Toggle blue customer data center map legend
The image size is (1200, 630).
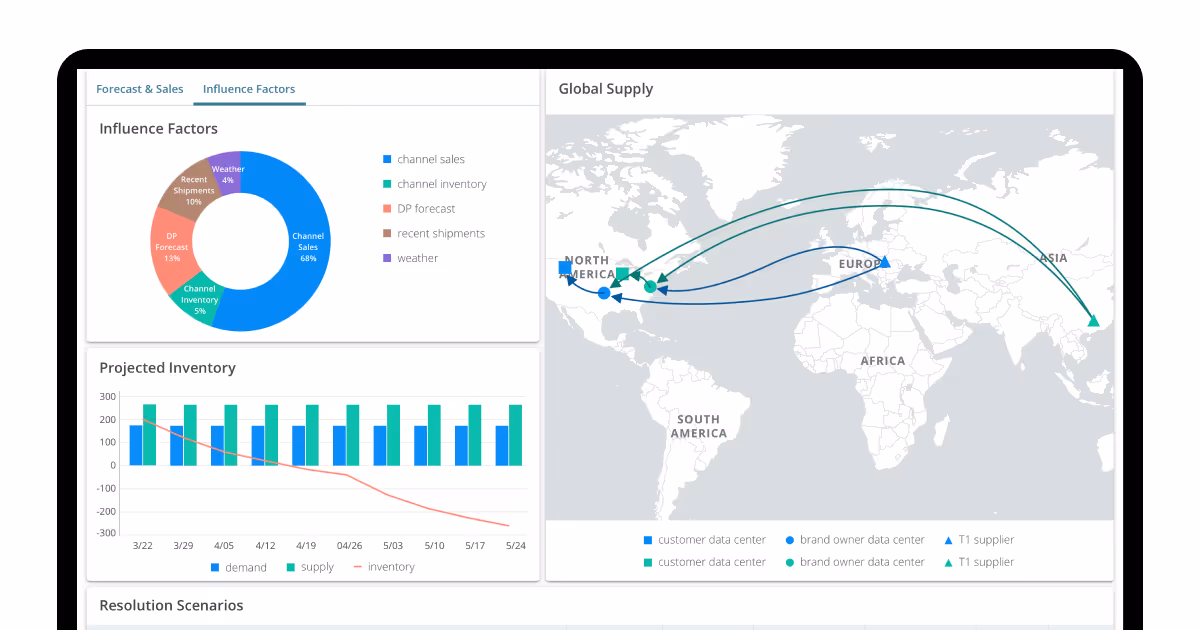[x=704, y=540]
